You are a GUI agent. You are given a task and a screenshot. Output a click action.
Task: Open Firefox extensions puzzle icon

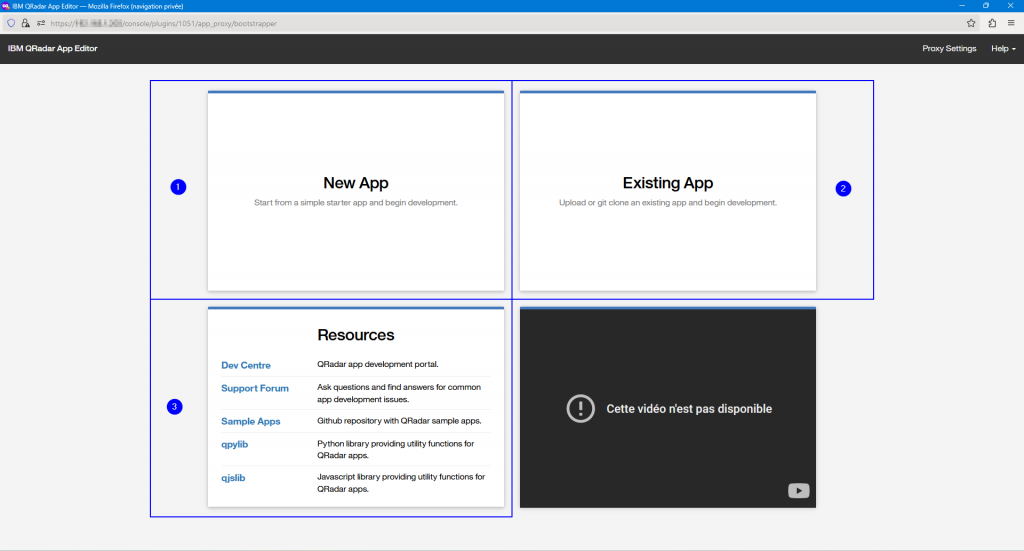992,24
